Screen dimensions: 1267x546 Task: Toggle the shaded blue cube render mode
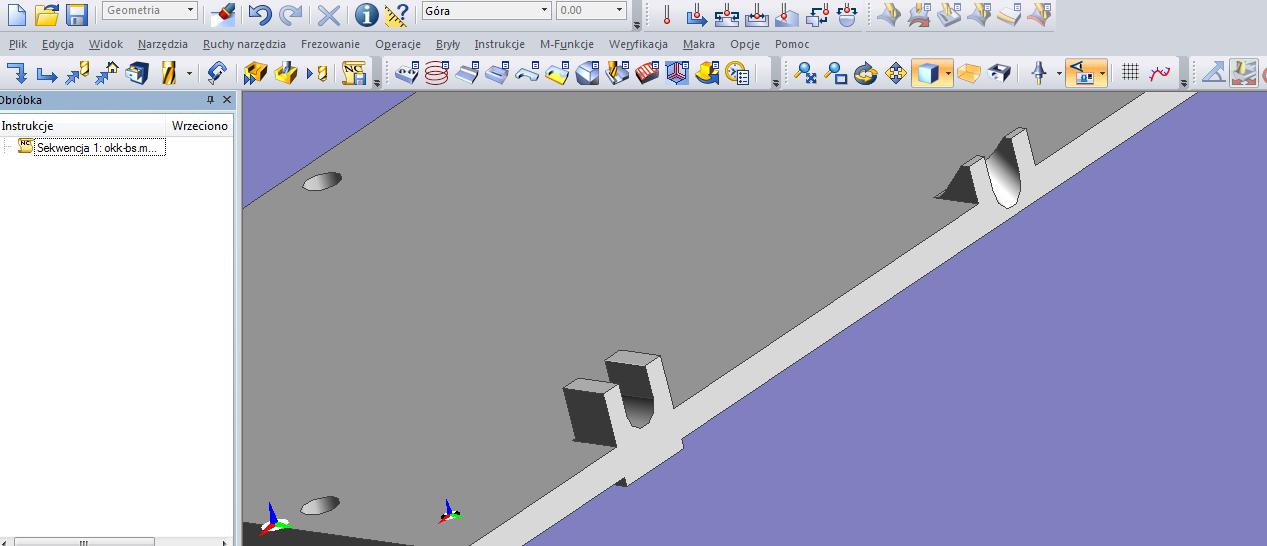pyautogui.click(x=927, y=73)
